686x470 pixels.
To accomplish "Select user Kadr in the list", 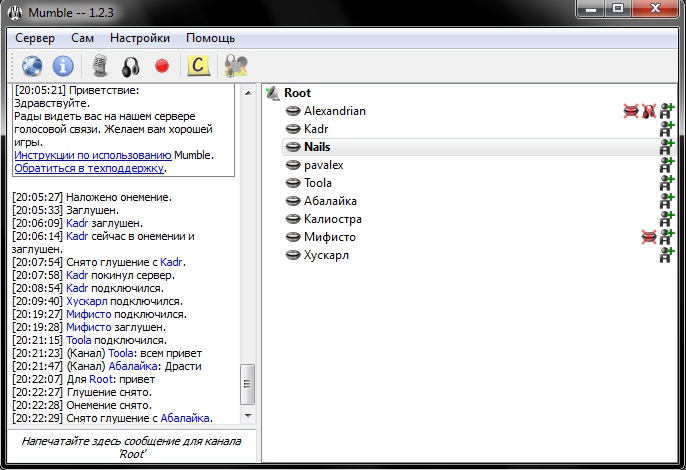I will pos(316,129).
